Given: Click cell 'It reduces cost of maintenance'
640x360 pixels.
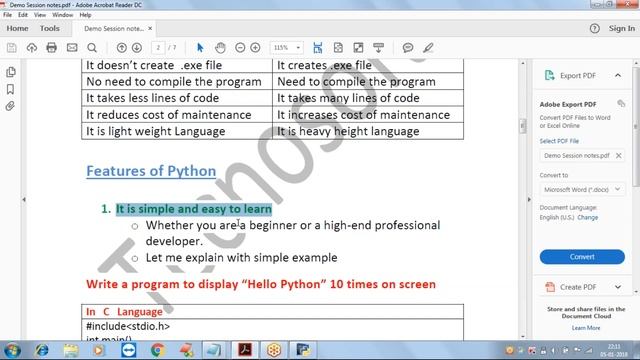Looking at the screenshot, I should 177,115.
